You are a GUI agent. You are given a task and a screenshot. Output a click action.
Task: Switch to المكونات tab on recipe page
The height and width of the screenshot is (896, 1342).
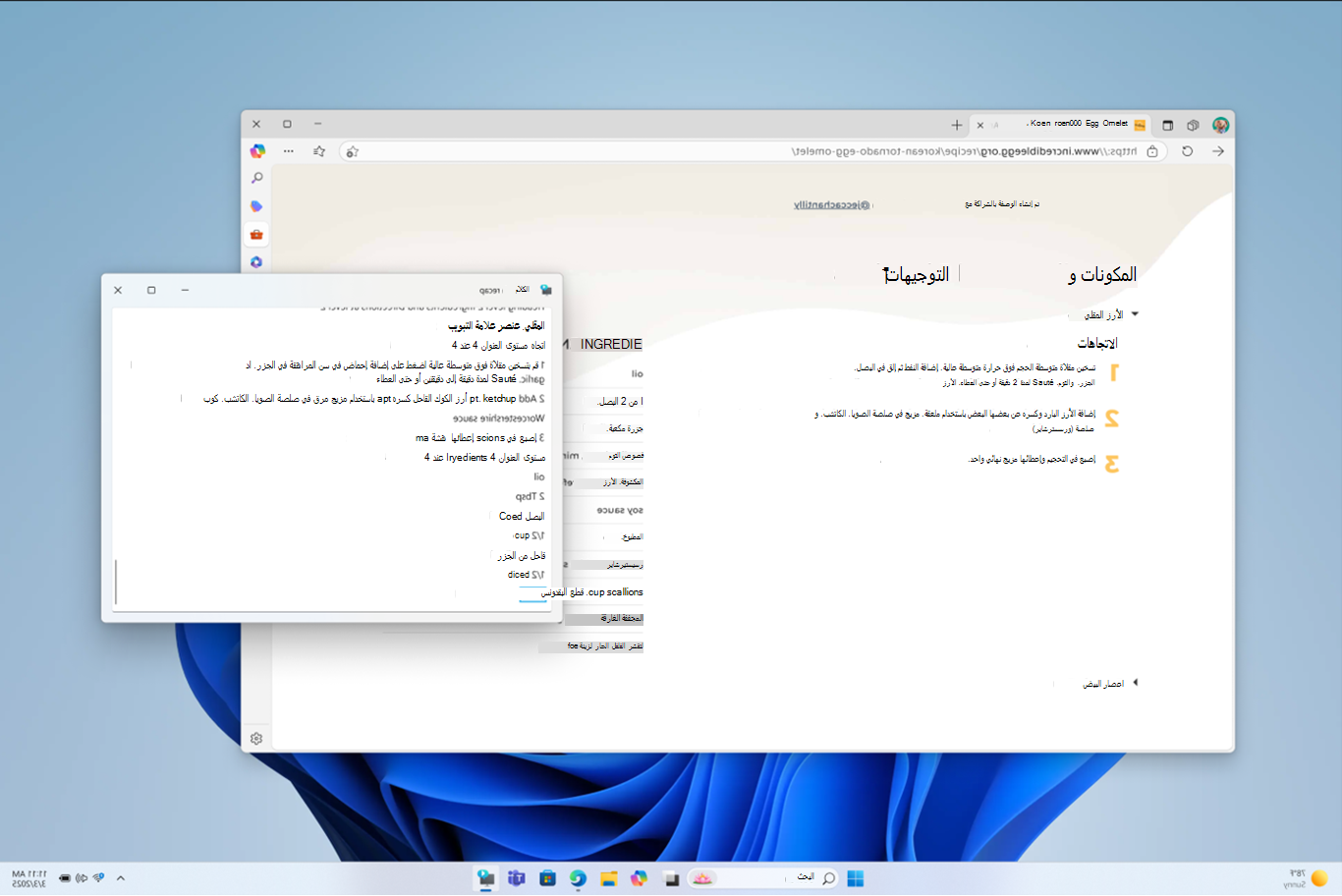(x=1102, y=275)
